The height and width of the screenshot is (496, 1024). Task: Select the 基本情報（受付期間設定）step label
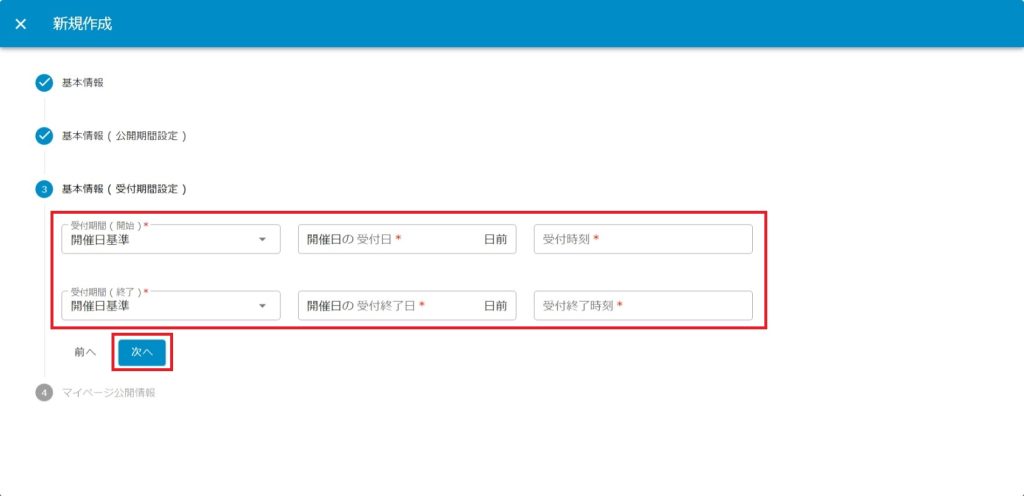click(124, 189)
